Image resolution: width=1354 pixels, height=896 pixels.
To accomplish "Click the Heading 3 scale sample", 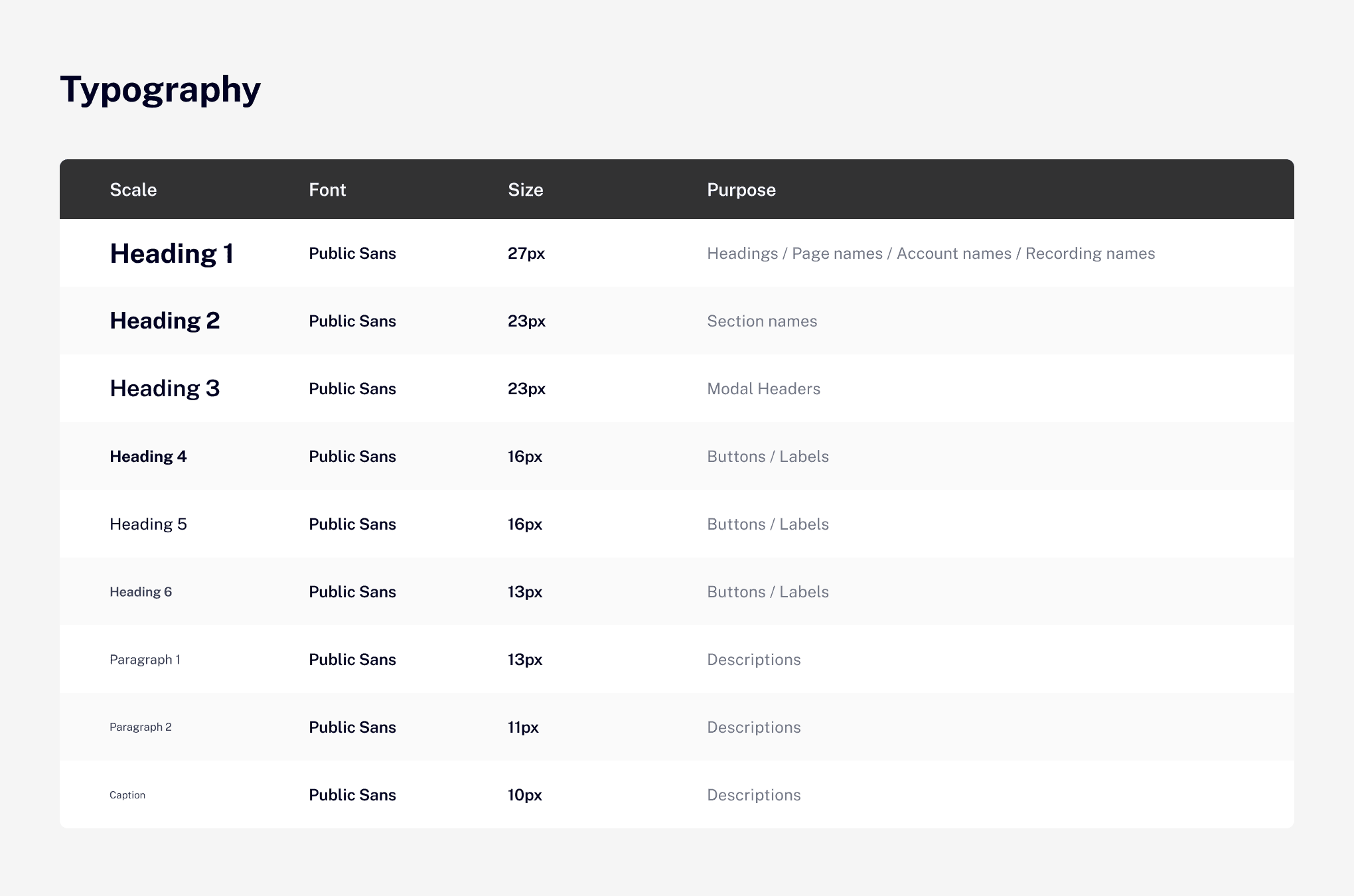I will pos(165,389).
